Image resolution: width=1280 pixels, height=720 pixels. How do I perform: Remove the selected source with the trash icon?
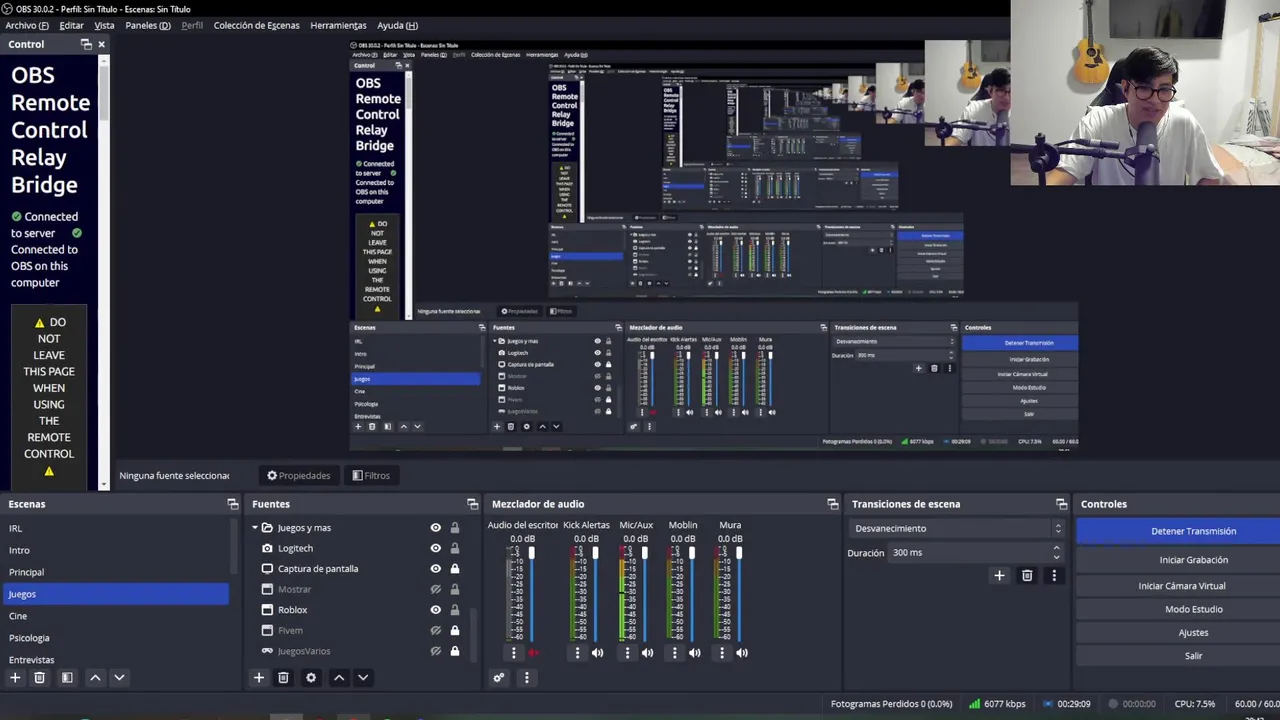tap(283, 678)
